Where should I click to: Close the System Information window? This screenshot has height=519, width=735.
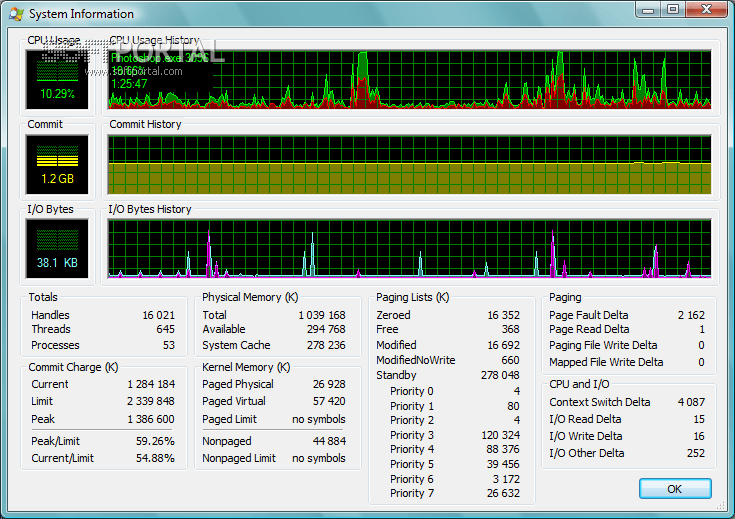pyautogui.click(x=707, y=10)
